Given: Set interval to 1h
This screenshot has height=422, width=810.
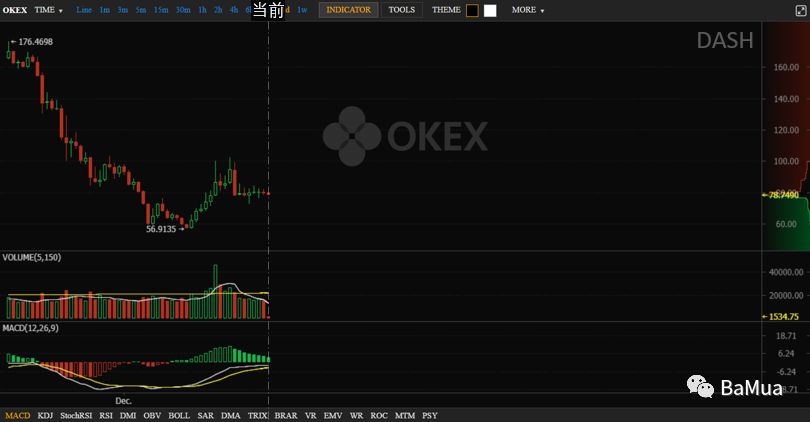Looking at the screenshot, I should pyautogui.click(x=202, y=10).
